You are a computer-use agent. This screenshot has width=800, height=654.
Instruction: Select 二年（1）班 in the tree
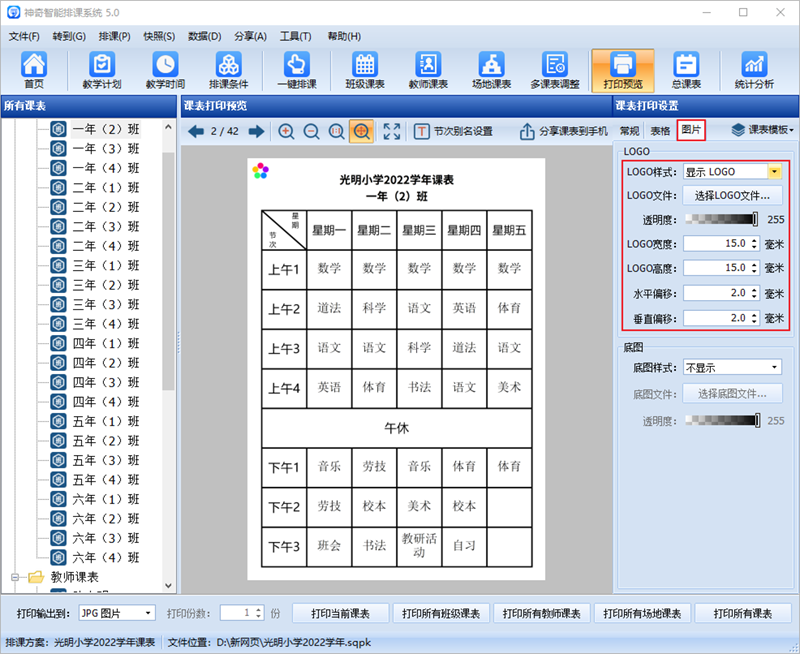pos(106,187)
